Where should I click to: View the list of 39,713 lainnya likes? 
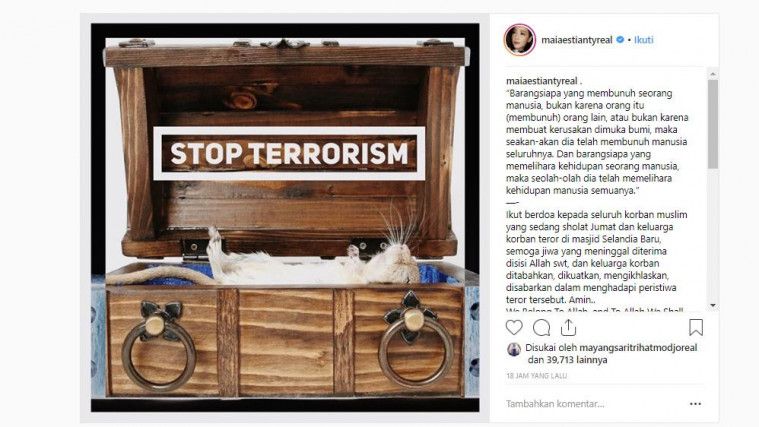click(x=575, y=360)
